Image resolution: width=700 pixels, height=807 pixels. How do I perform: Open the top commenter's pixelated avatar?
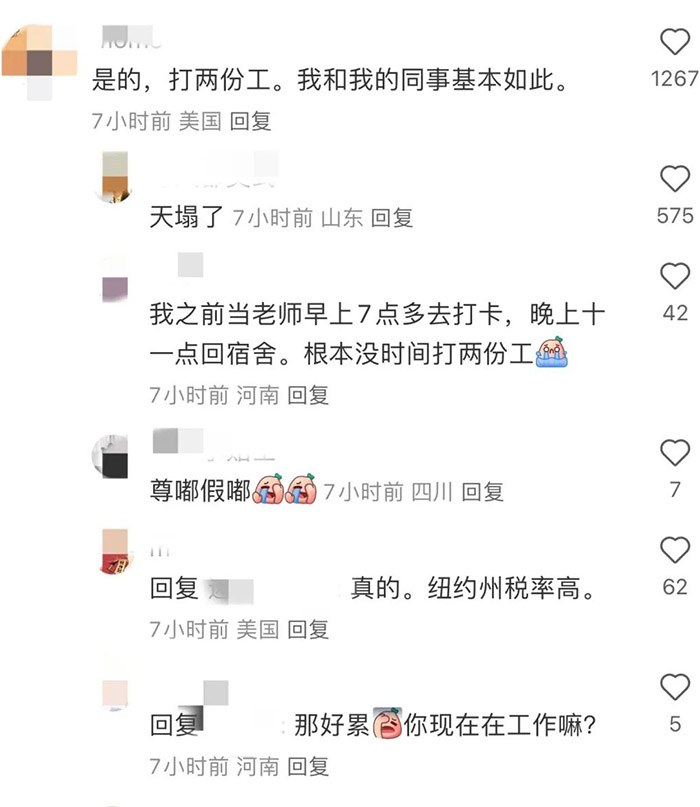coord(39,62)
